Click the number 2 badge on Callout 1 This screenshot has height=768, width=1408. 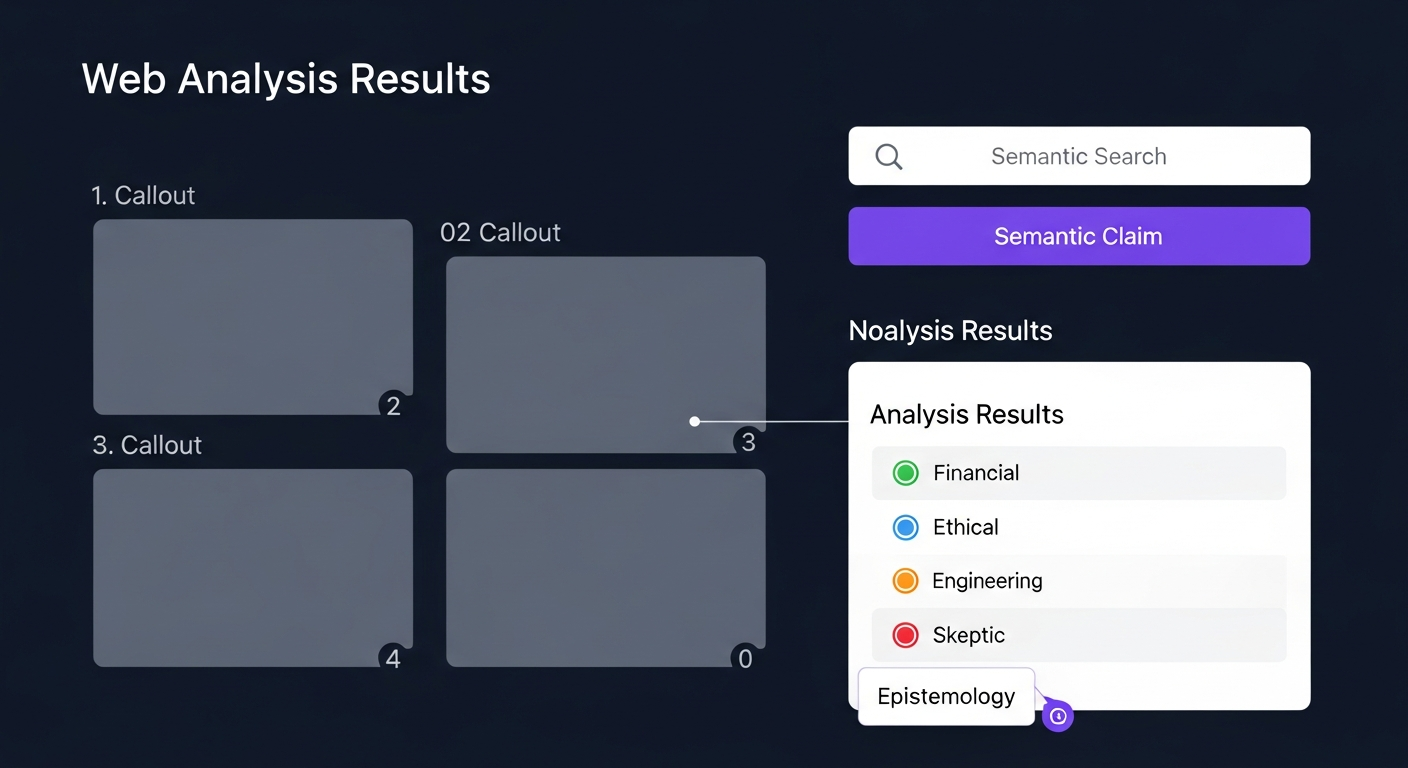pos(393,406)
